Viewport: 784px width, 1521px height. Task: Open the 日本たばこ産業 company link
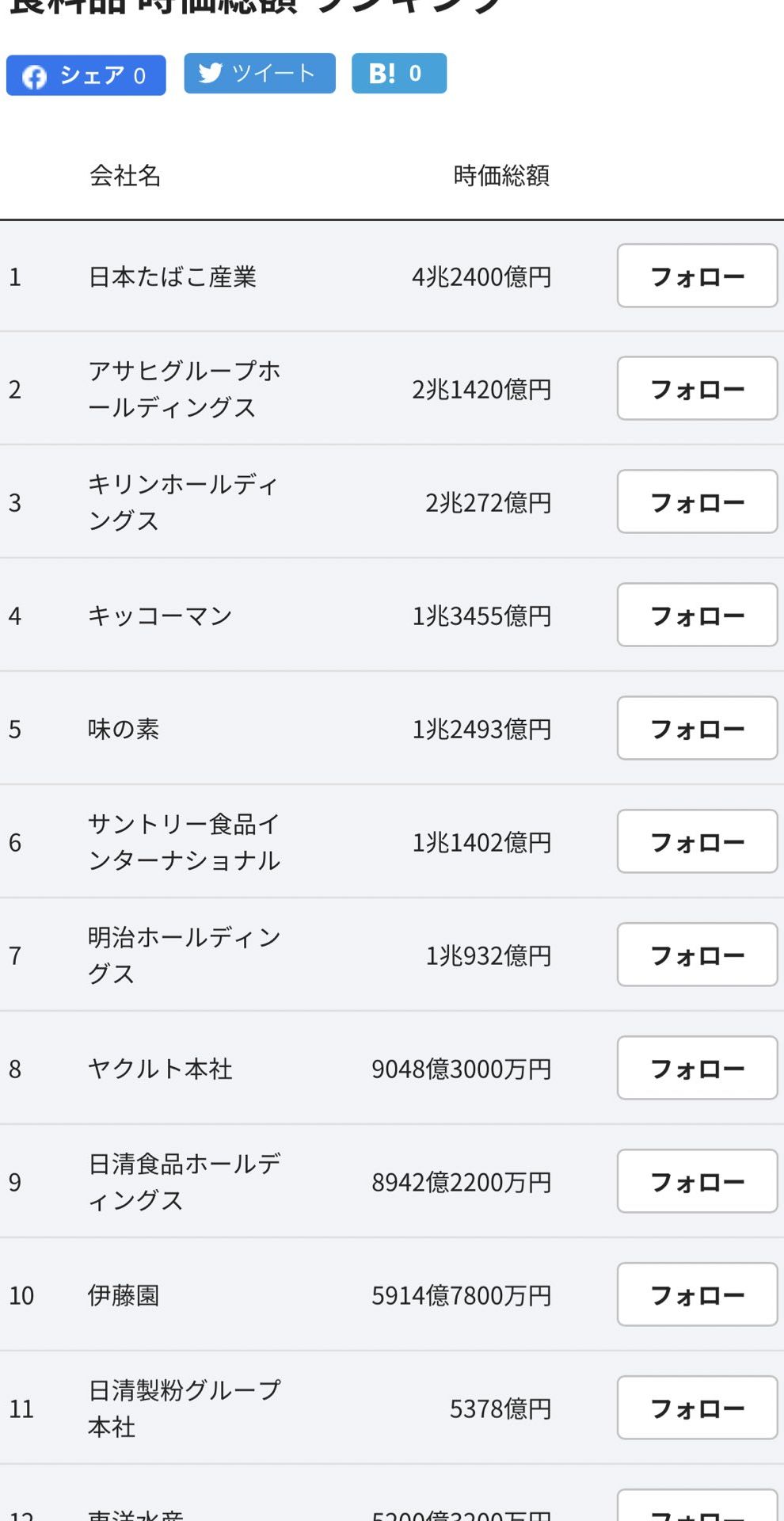pyautogui.click(x=172, y=276)
